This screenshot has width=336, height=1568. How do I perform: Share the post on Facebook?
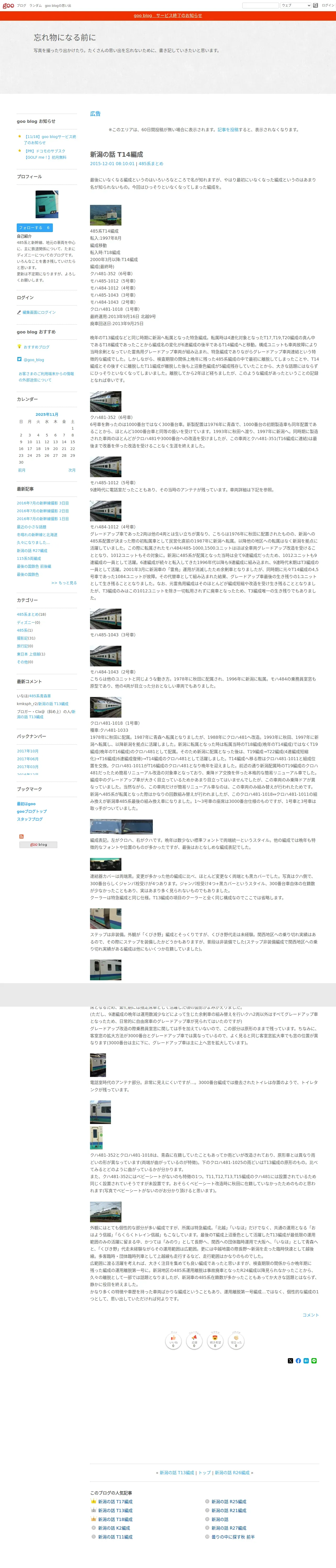(298, 1361)
